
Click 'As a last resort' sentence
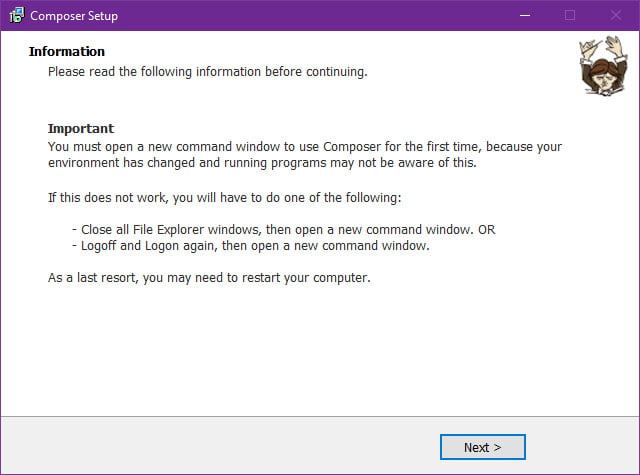click(209, 278)
